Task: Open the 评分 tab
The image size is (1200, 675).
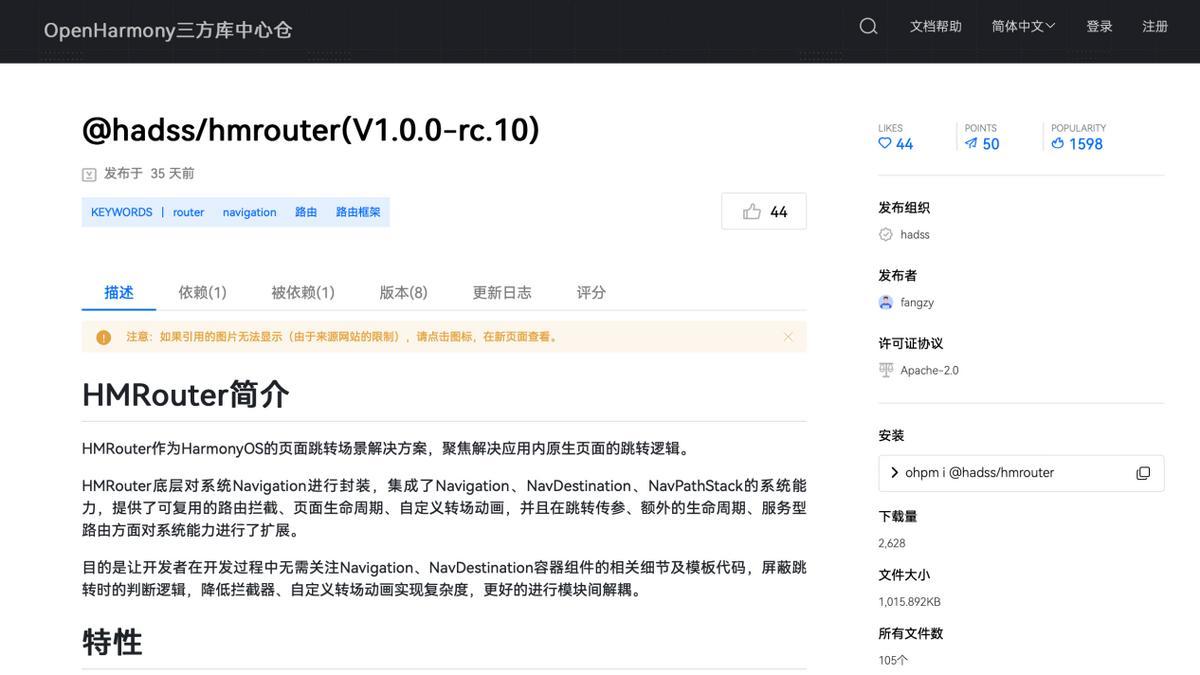Action: (591, 292)
